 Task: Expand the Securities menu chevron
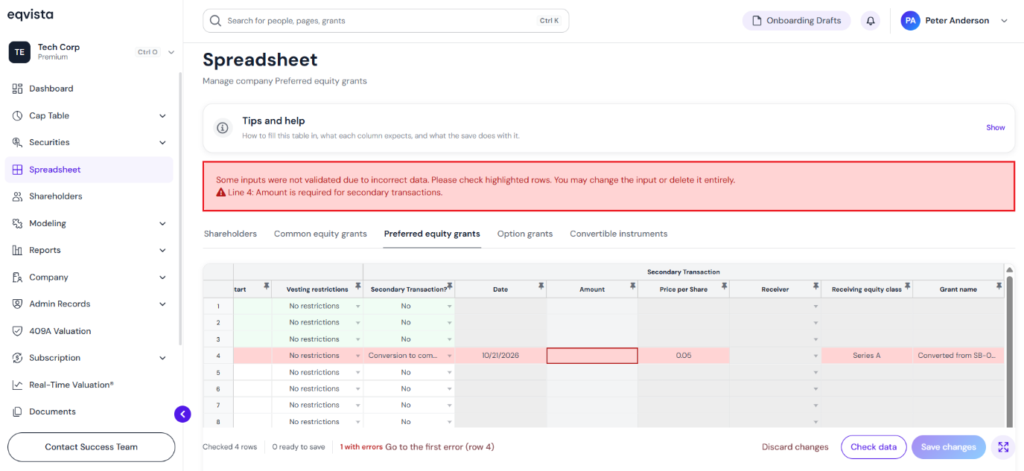[x=163, y=142]
